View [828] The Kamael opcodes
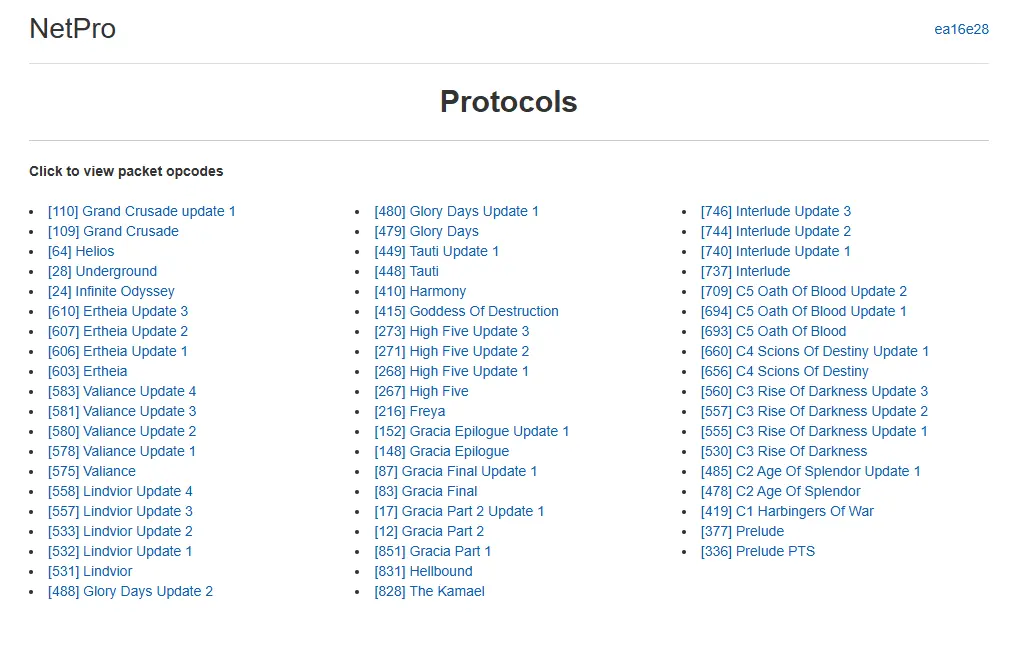Viewport: 1024px width, 646px height. click(429, 591)
